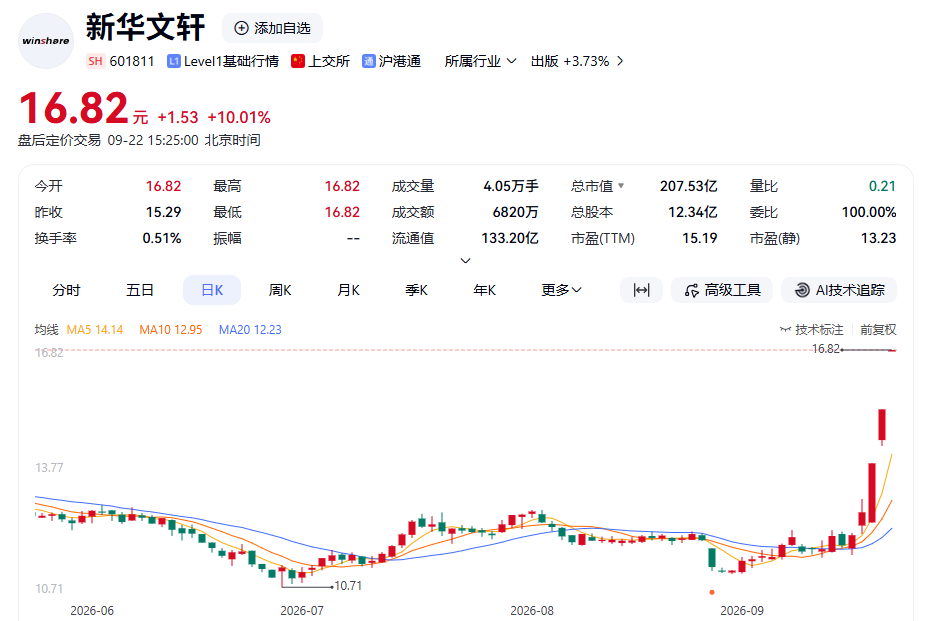Click Level1基础行情 label
This screenshot has height=621, width=927.
point(231,62)
